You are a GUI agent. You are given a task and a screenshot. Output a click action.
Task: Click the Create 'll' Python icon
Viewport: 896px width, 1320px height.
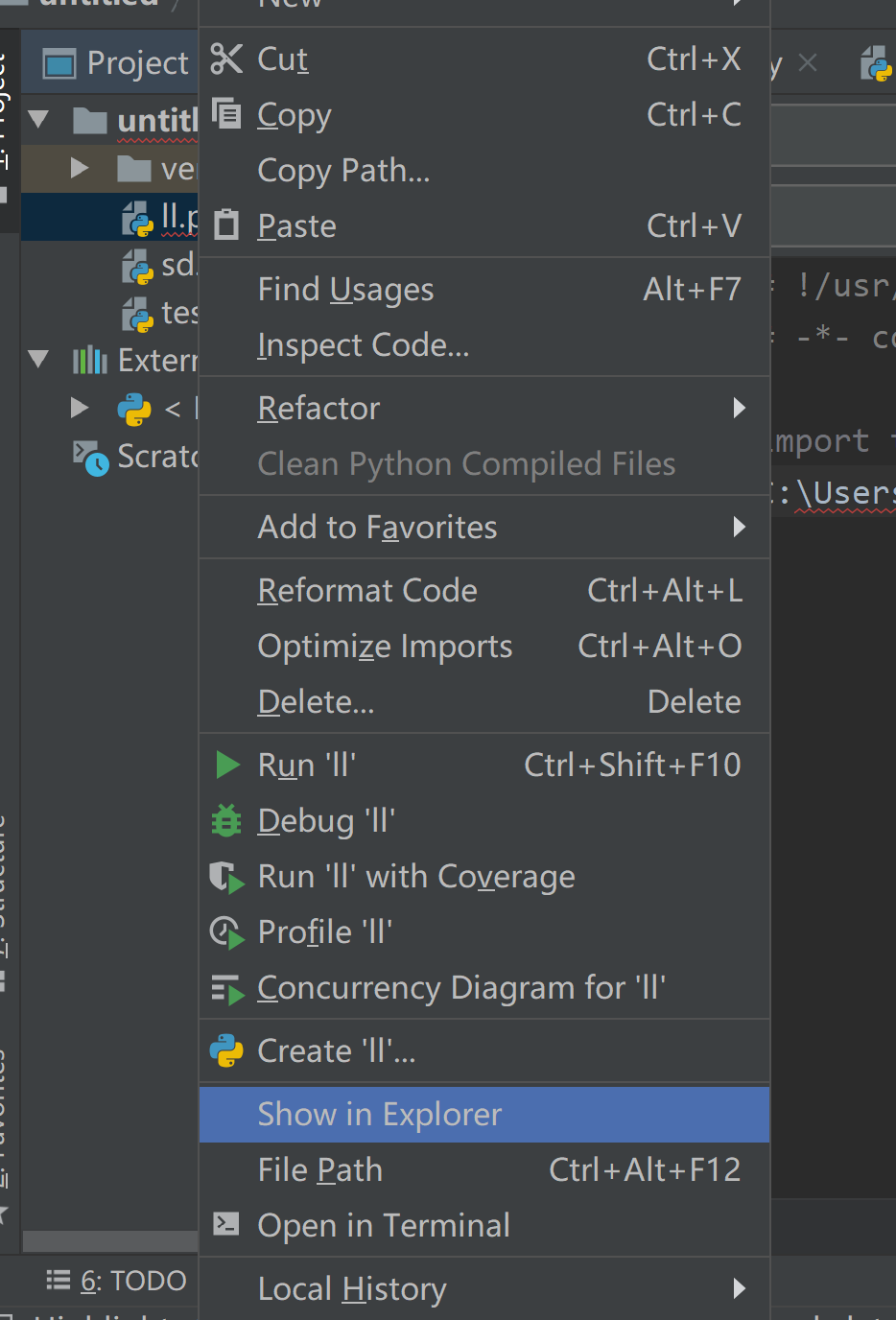226,1050
